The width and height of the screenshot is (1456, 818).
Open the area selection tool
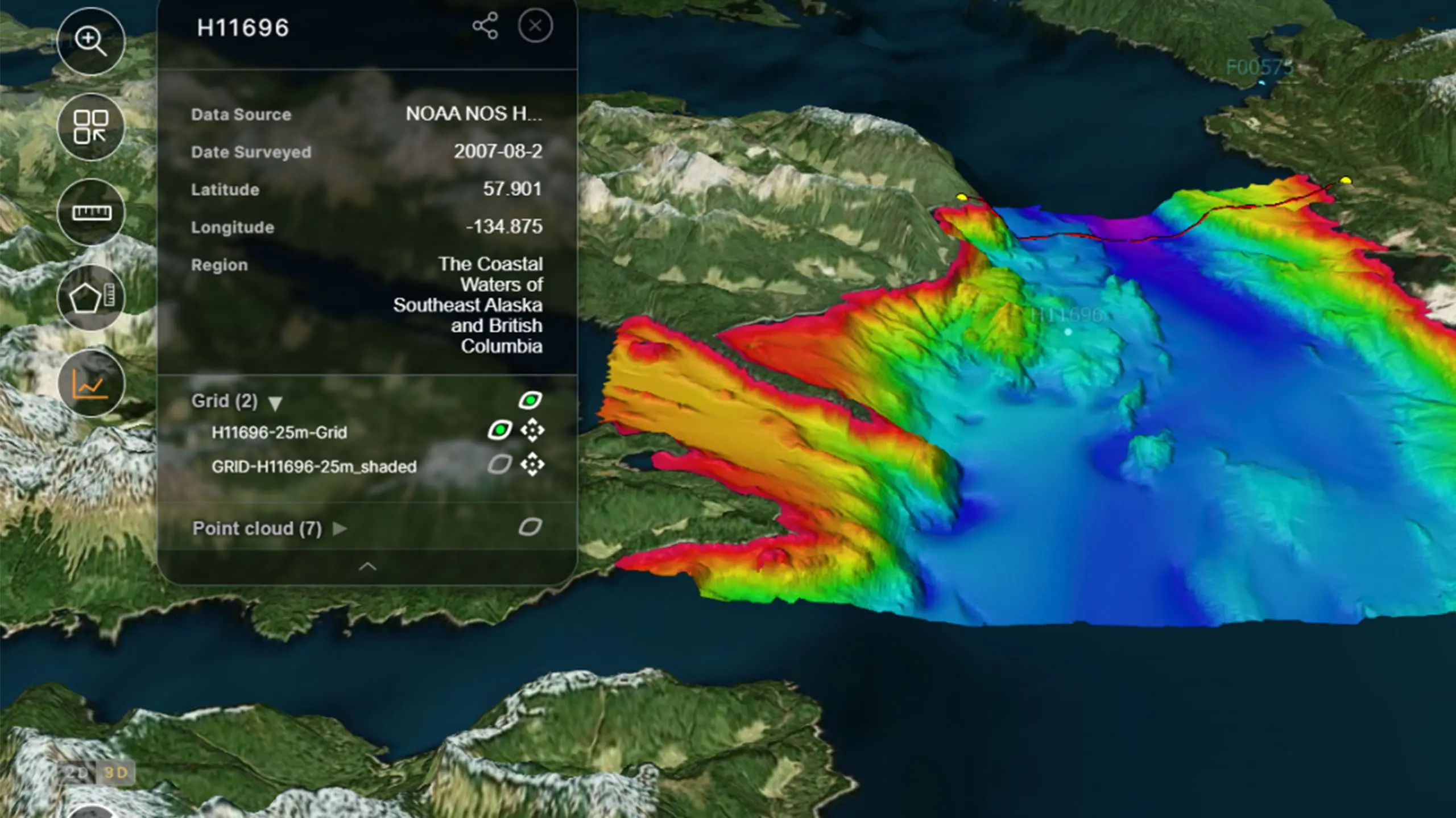click(x=91, y=127)
